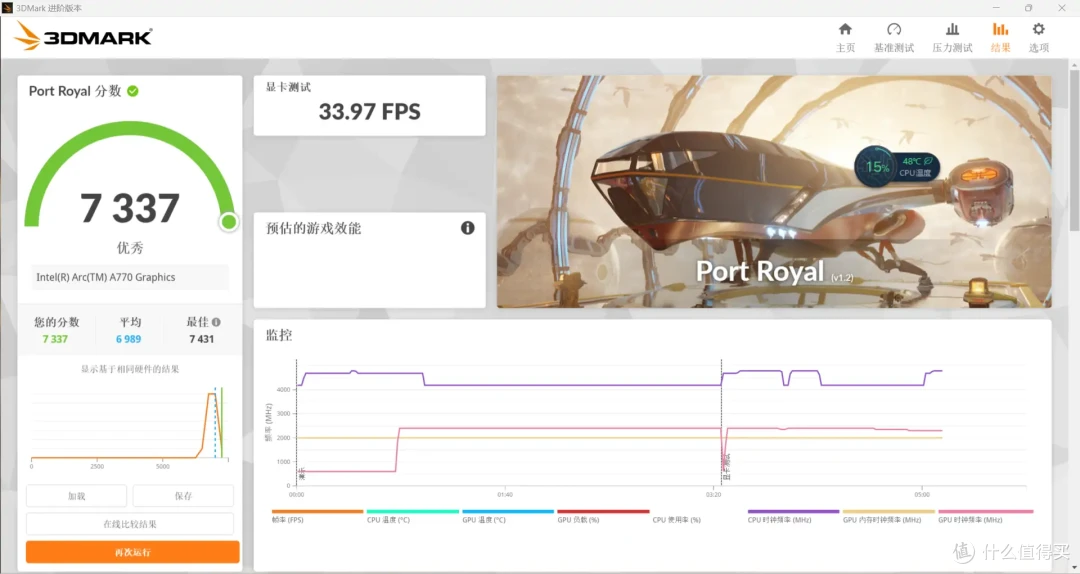This screenshot has width=1080, height=574.
Task: Toggle the GPU 内存时钟频率 legend series
Action: tap(889, 516)
